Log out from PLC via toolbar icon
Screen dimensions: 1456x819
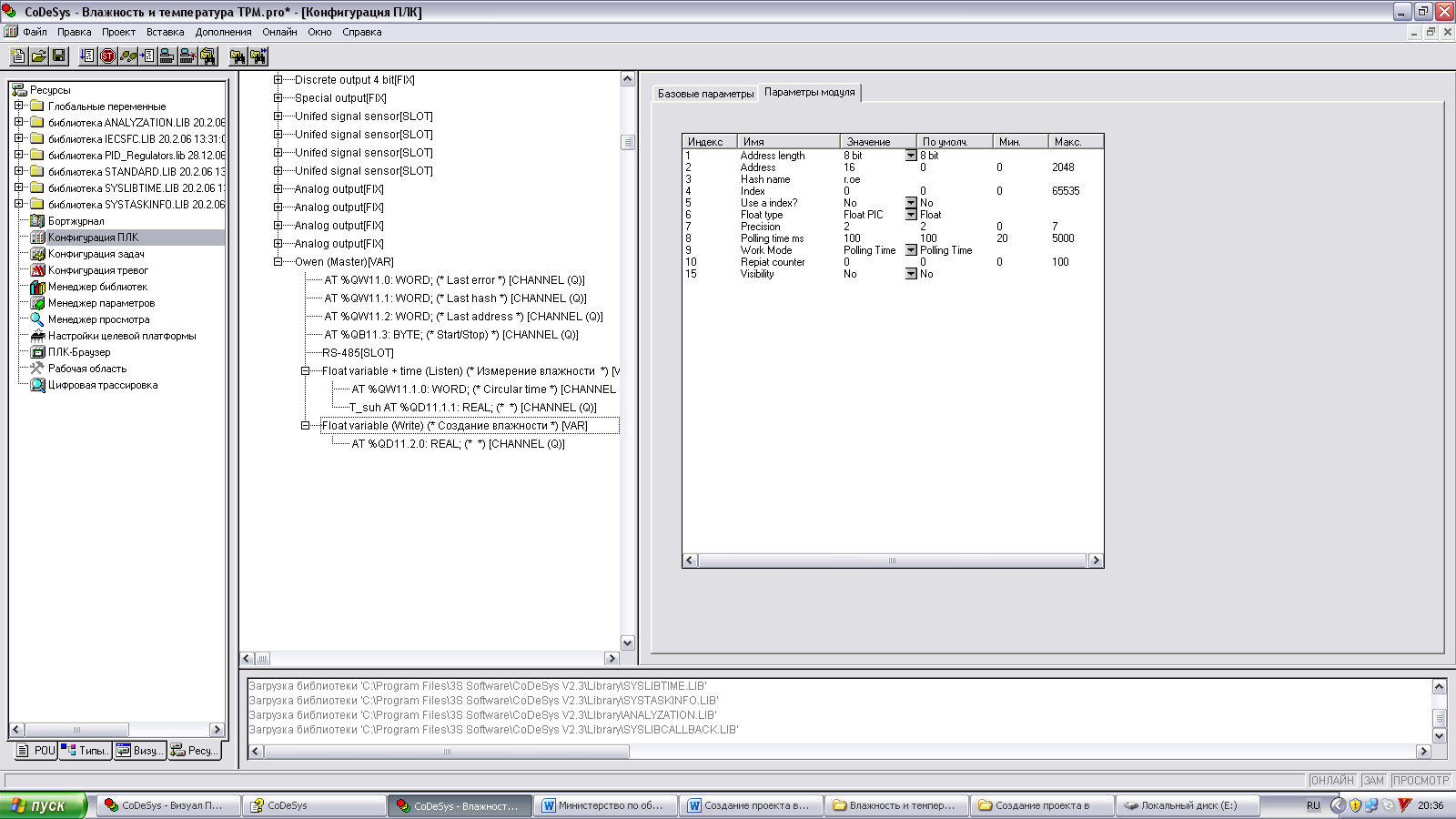tap(187, 56)
